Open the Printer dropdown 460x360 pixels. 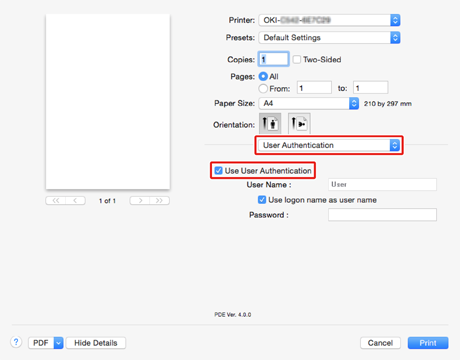click(x=329, y=20)
